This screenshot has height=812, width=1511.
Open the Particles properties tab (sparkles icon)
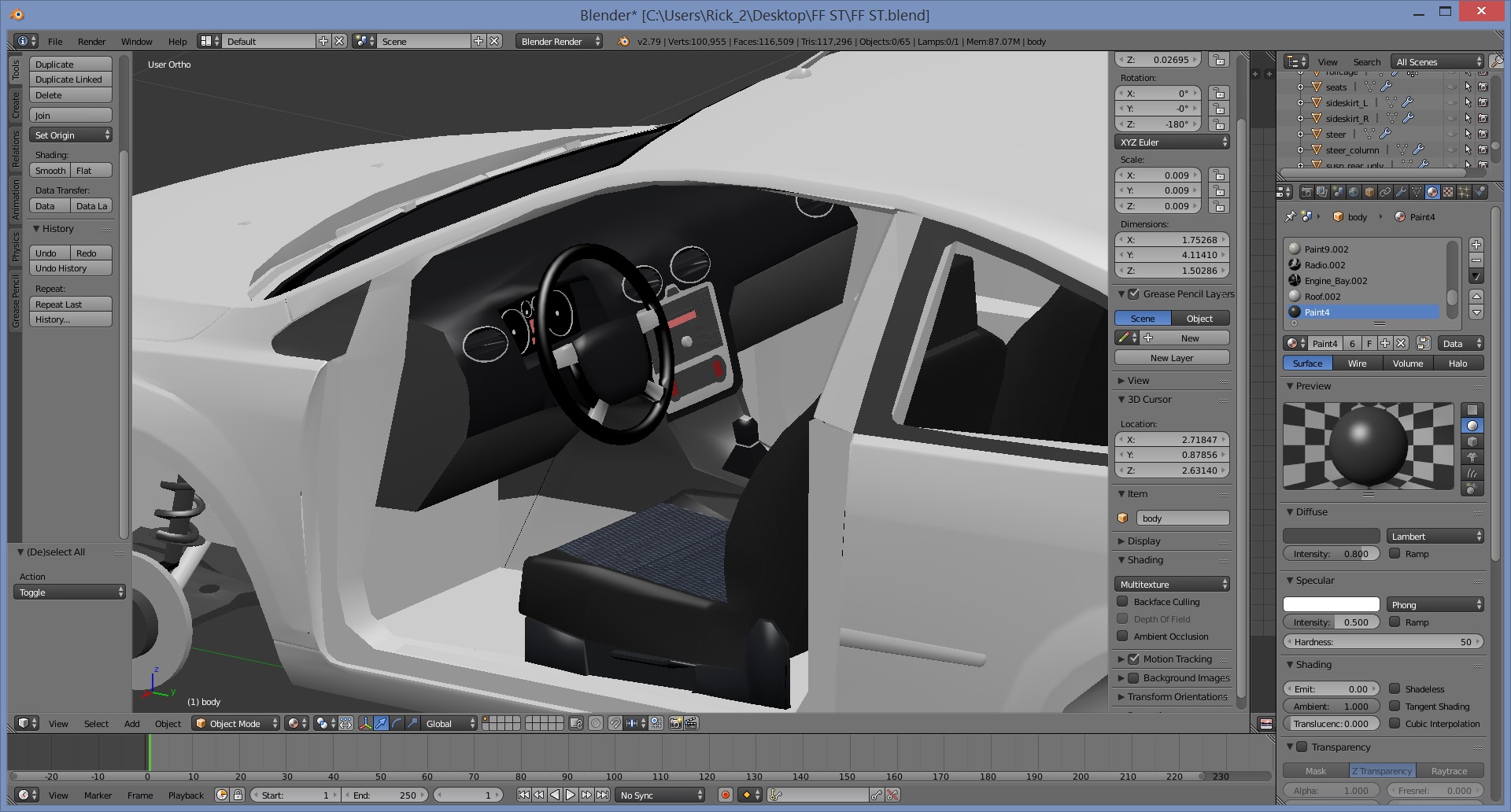(x=1464, y=192)
